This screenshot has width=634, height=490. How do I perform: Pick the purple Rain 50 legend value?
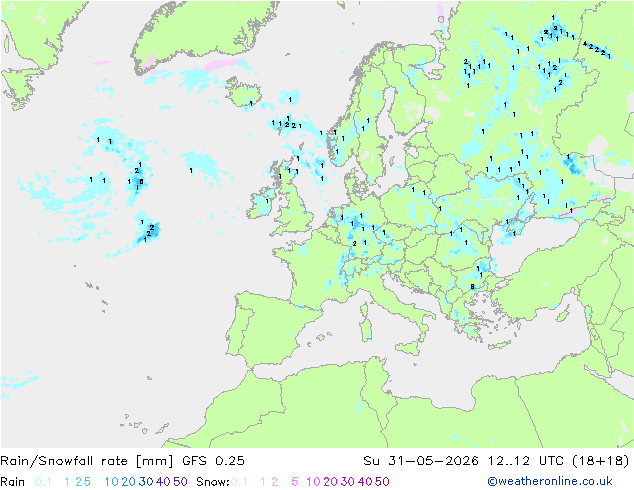pos(180,482)
